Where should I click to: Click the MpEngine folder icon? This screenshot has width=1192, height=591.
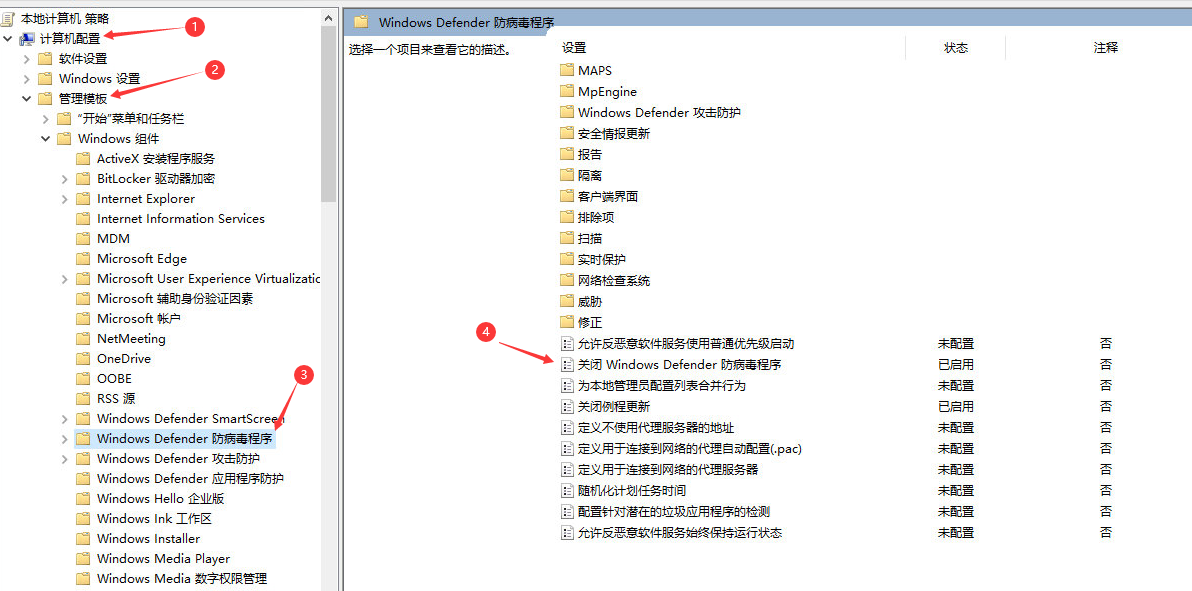[x=567, y=91]
